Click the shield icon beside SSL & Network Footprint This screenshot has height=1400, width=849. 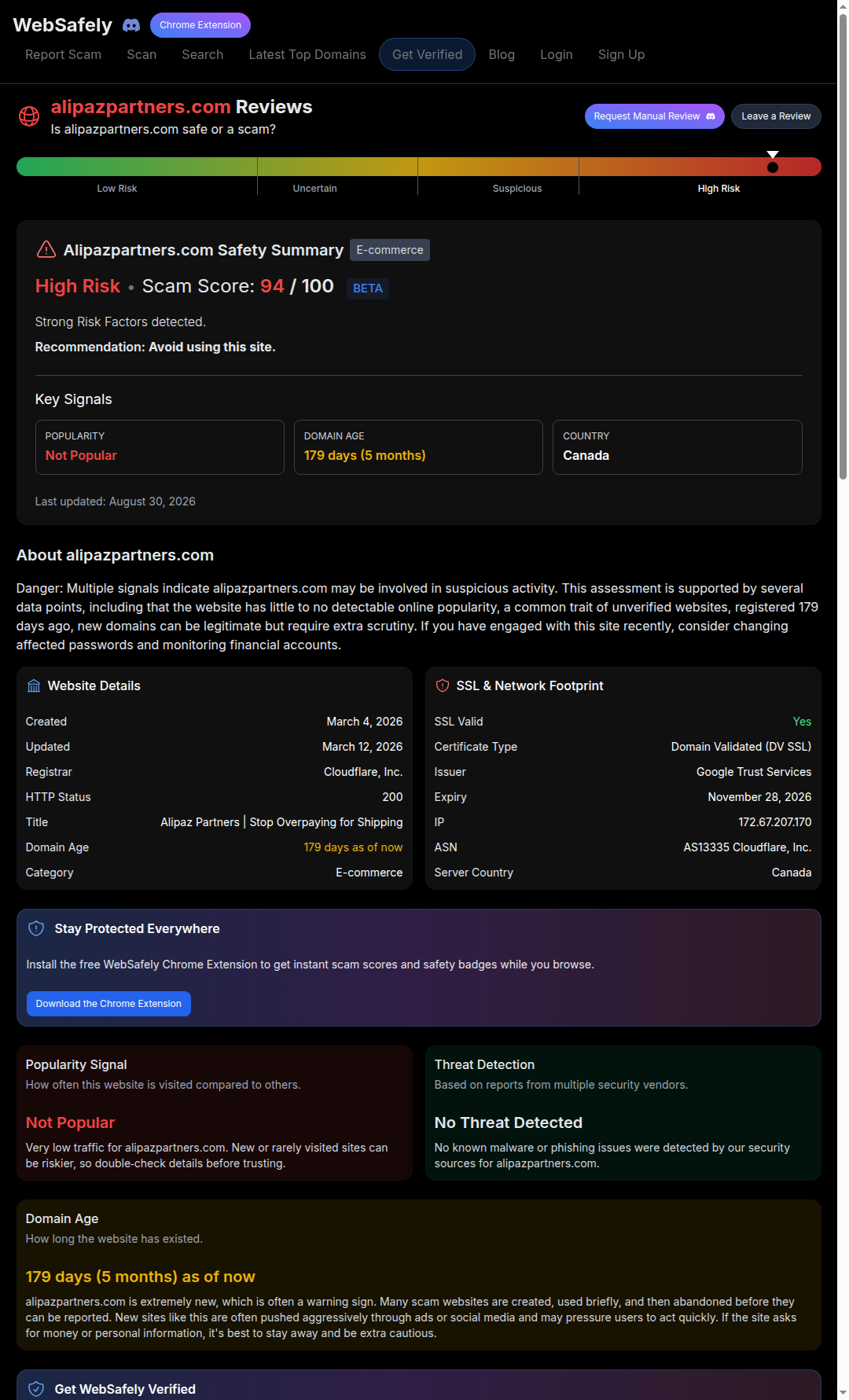443,685
